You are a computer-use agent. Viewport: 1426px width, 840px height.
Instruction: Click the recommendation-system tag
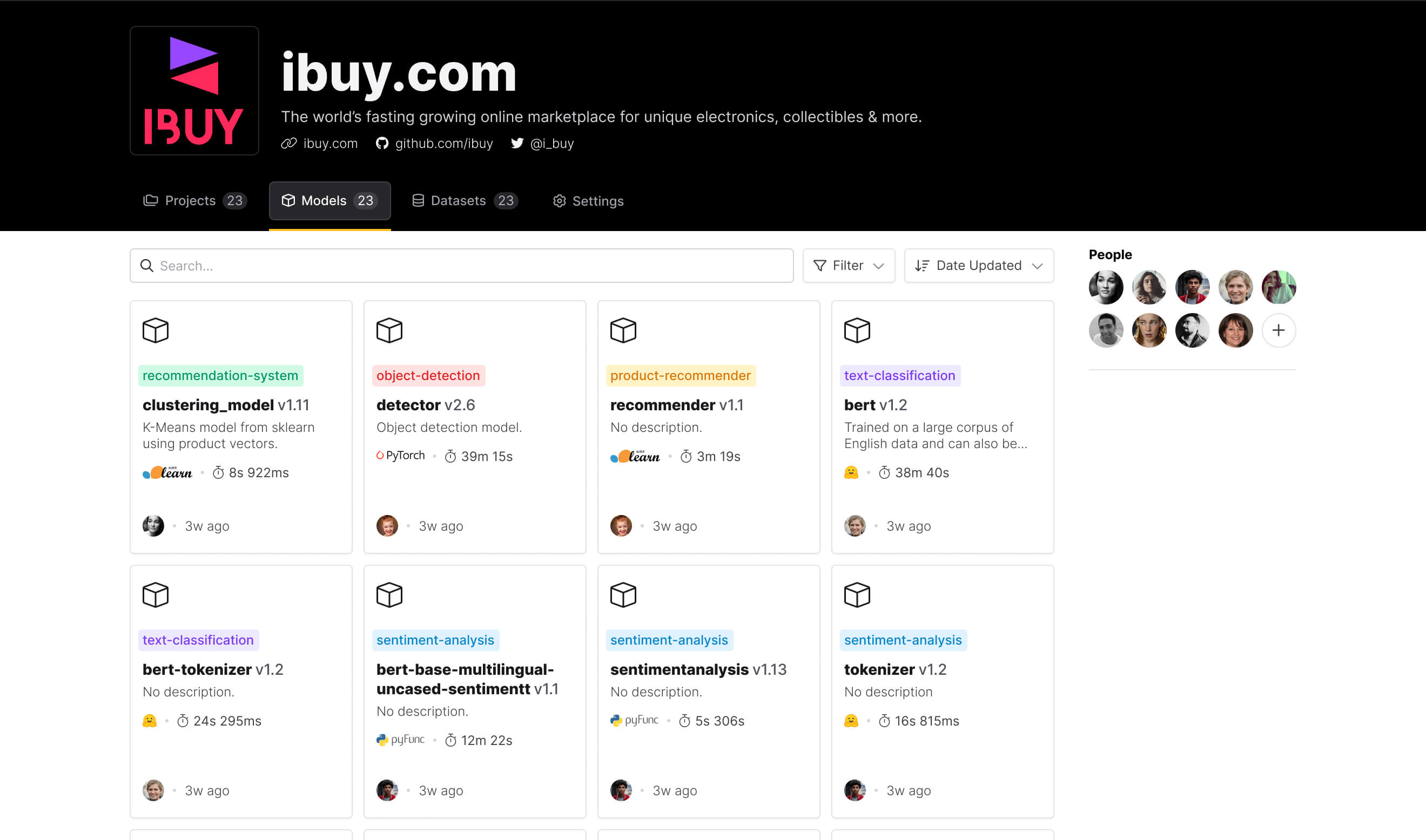pyautogui.click(x=220, y=376)
